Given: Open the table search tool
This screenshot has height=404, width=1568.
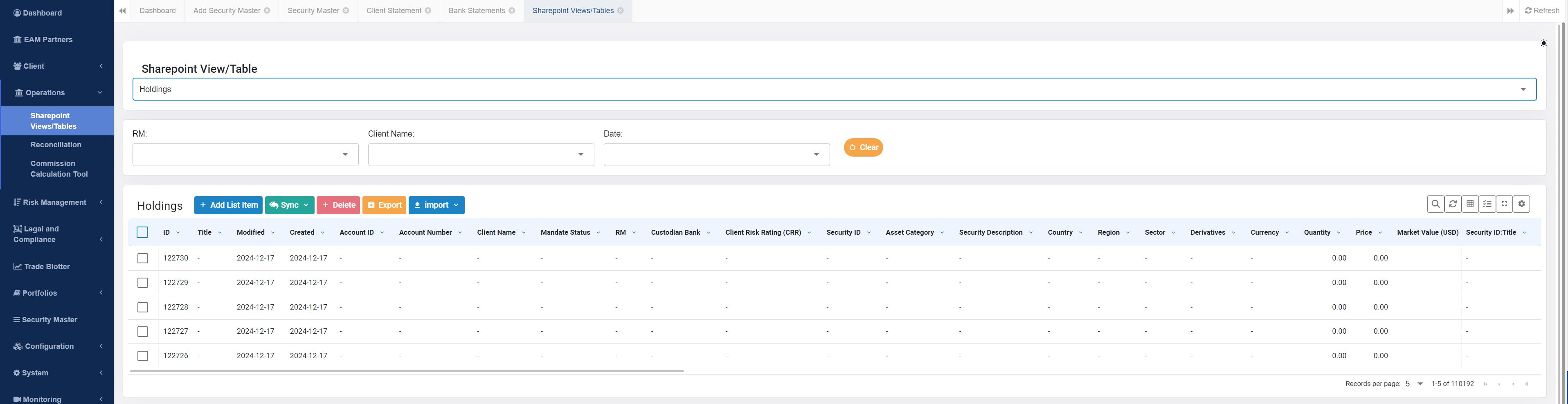Looking at the screenshot, I should pyautogui.click(x=1435, y=204).
